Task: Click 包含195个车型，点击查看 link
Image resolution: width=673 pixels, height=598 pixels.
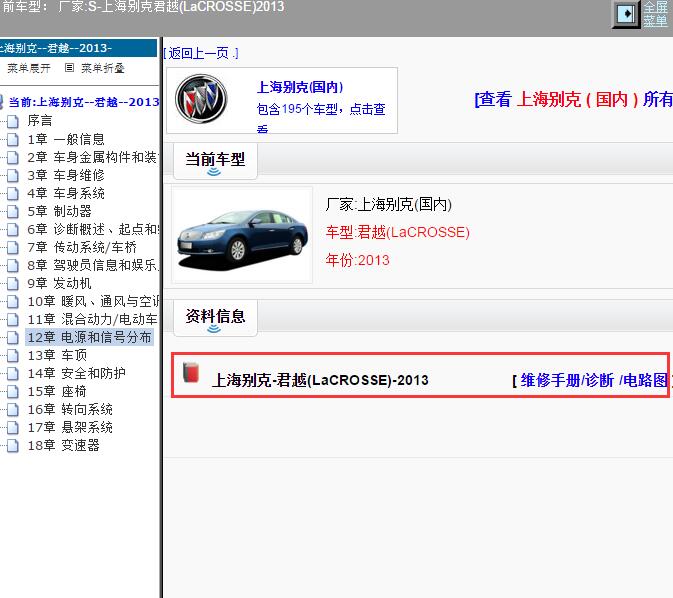Action: [321, 118]
